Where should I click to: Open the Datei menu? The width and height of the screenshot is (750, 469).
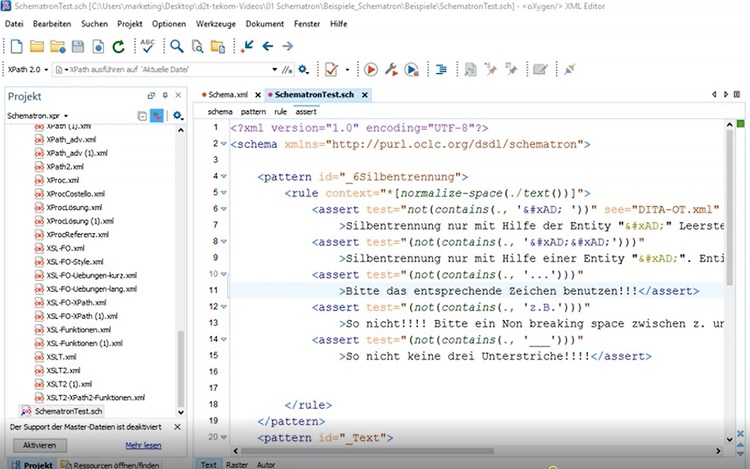click(x=14, y=23)
